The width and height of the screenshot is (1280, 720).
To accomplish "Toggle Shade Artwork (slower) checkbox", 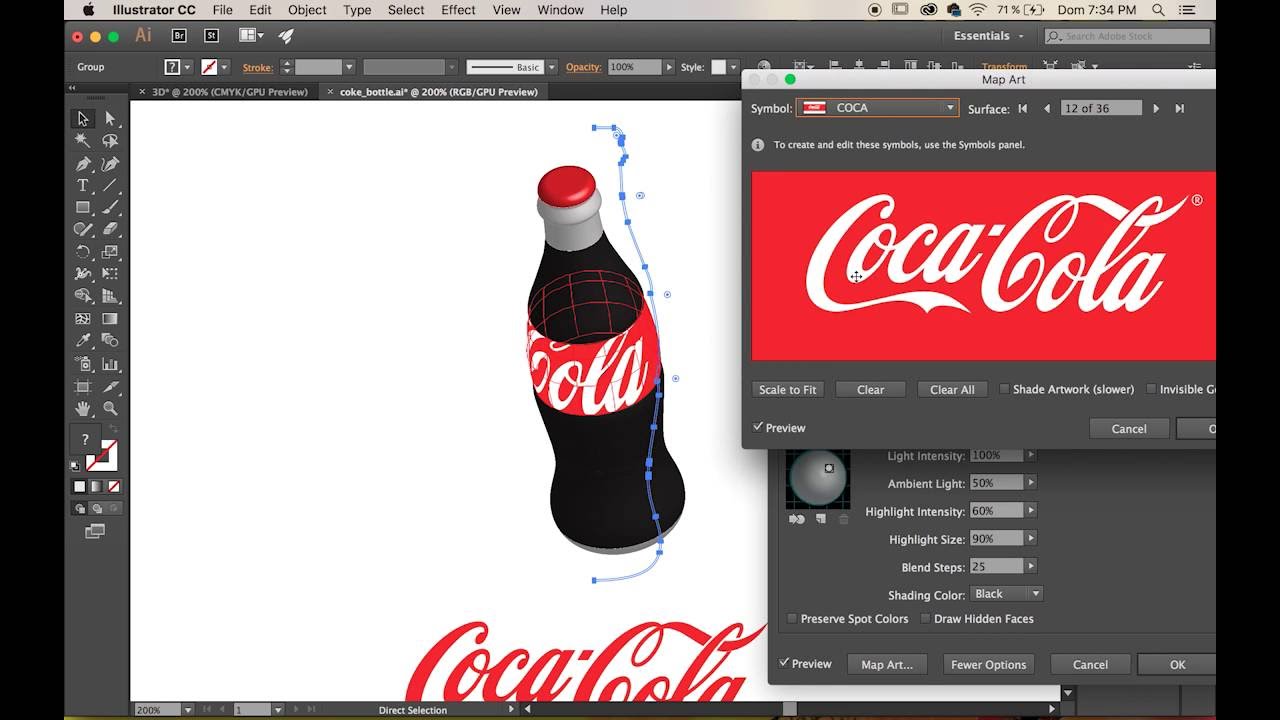I will [x=1004, y=389].
